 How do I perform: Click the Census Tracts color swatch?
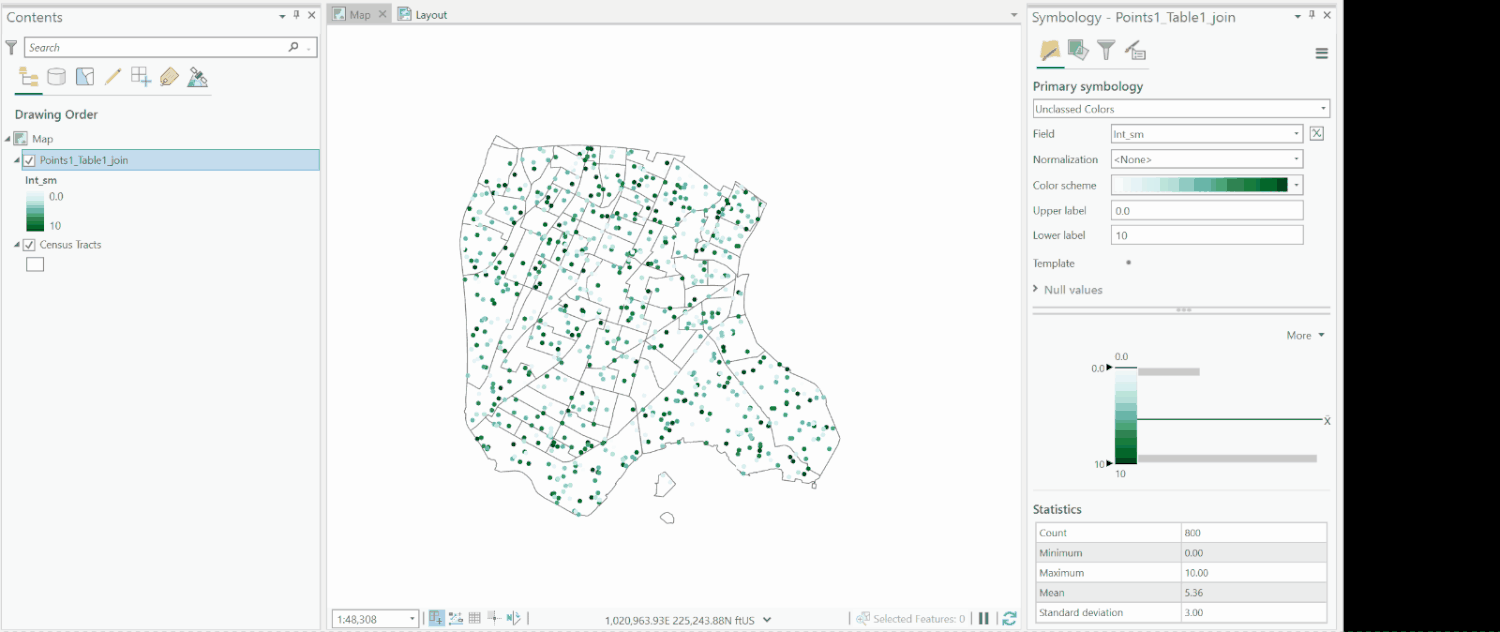pyautogui.click(x=35, y=263)
